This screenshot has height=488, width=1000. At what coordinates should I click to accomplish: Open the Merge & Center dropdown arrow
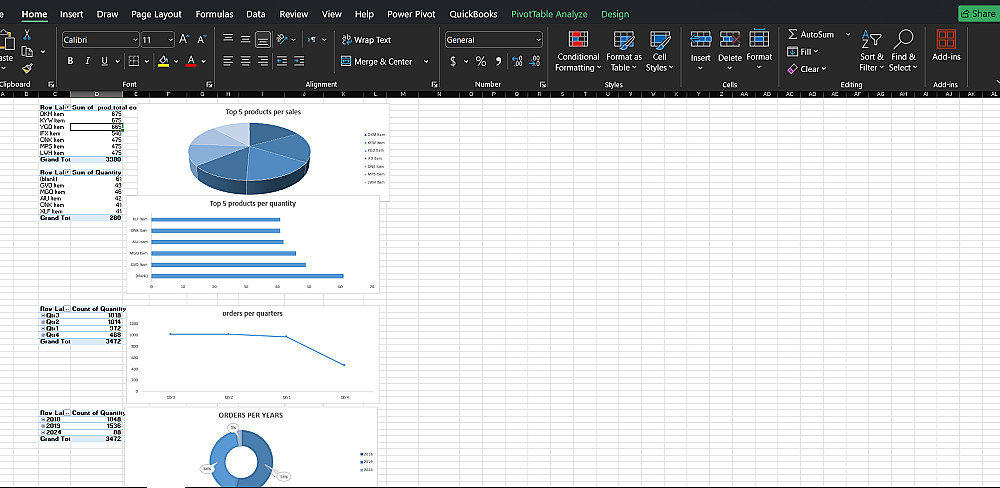point(426,62)
